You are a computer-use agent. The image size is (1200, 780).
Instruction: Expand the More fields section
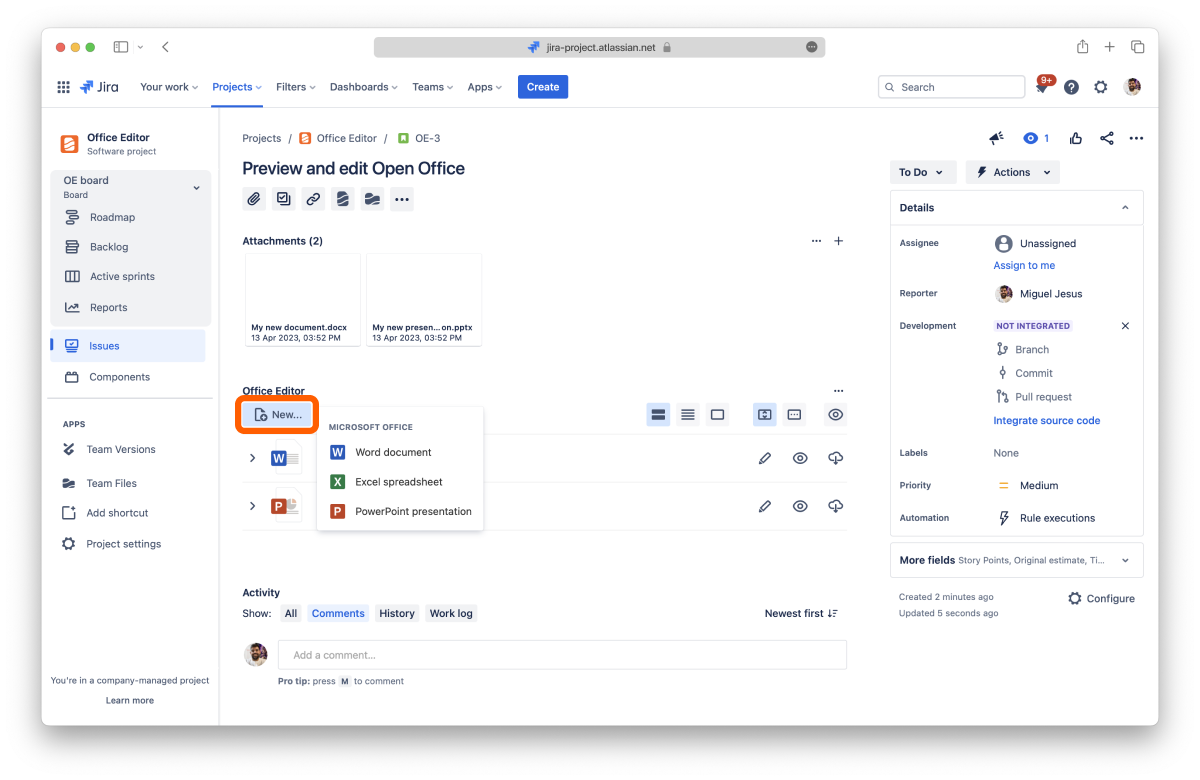[x=1017, y=560]
